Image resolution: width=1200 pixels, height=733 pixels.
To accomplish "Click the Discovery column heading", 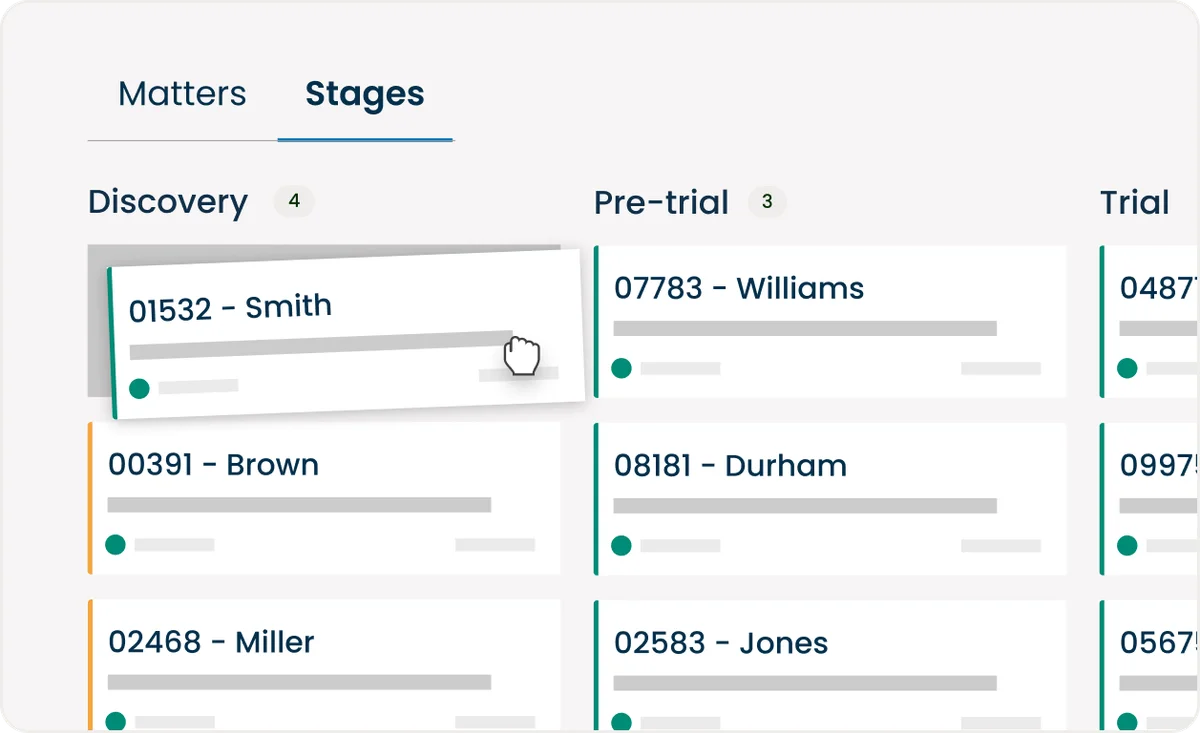I will (167, 201).
